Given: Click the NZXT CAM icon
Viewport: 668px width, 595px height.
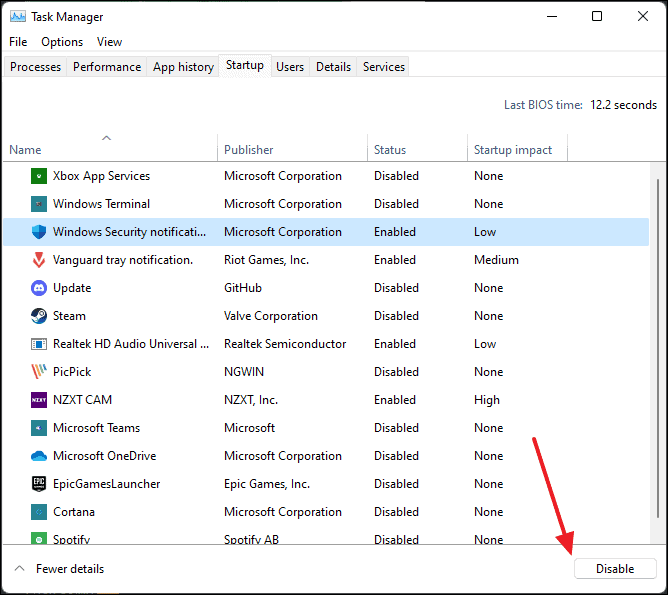Looking at the screenshot, I should tap(39, 400).
